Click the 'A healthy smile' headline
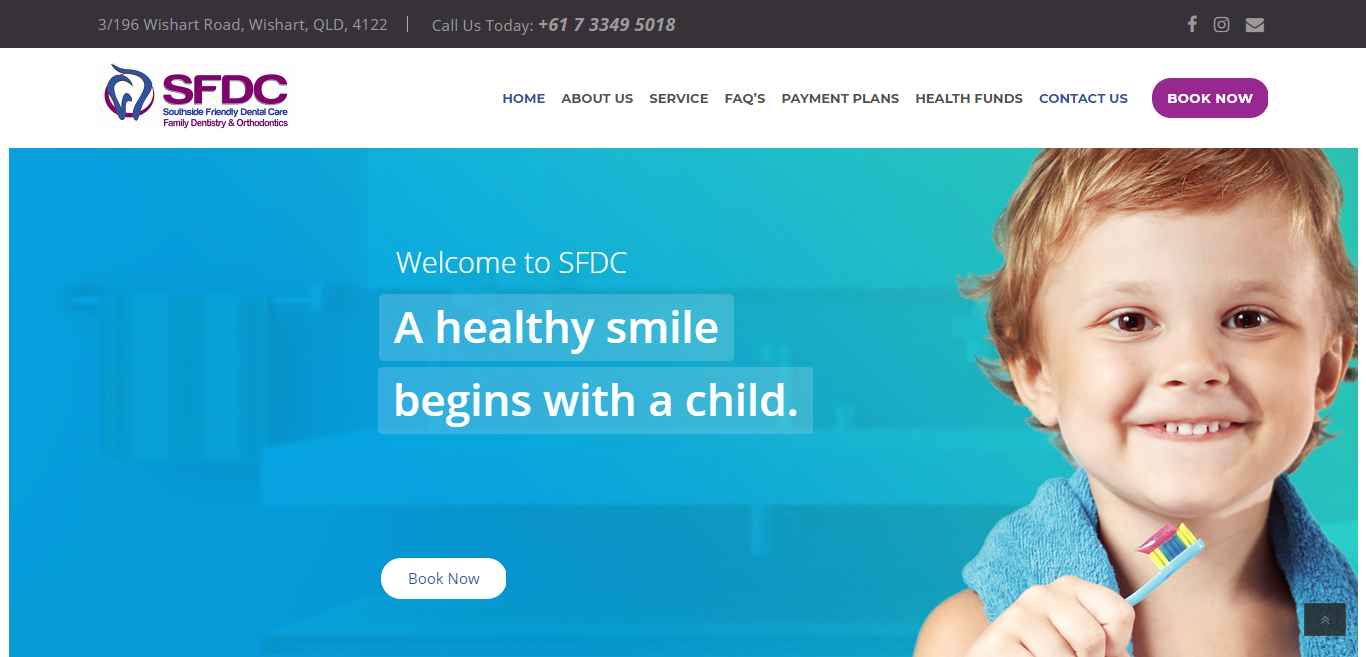This screenshot has width=1366, height=657. pos(556,327)
